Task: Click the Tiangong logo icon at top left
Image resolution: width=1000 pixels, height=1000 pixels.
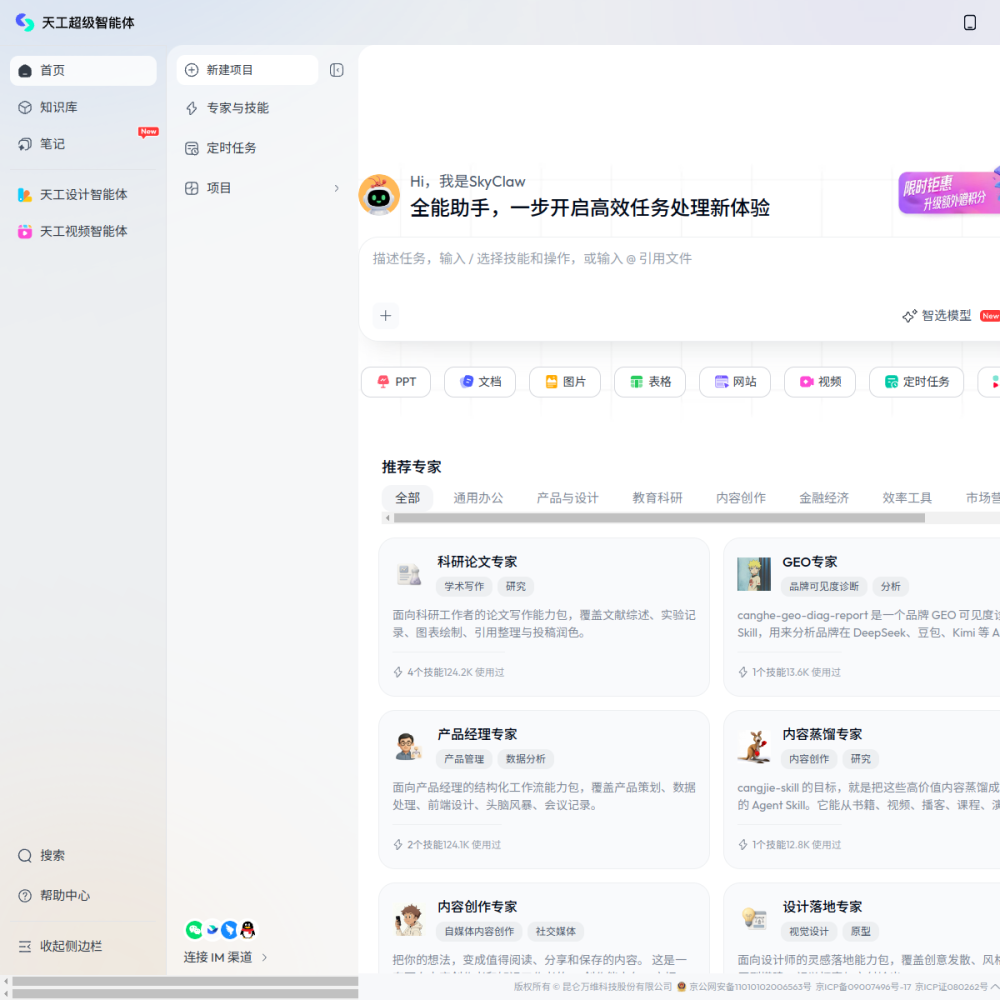Action: point(25,22)
